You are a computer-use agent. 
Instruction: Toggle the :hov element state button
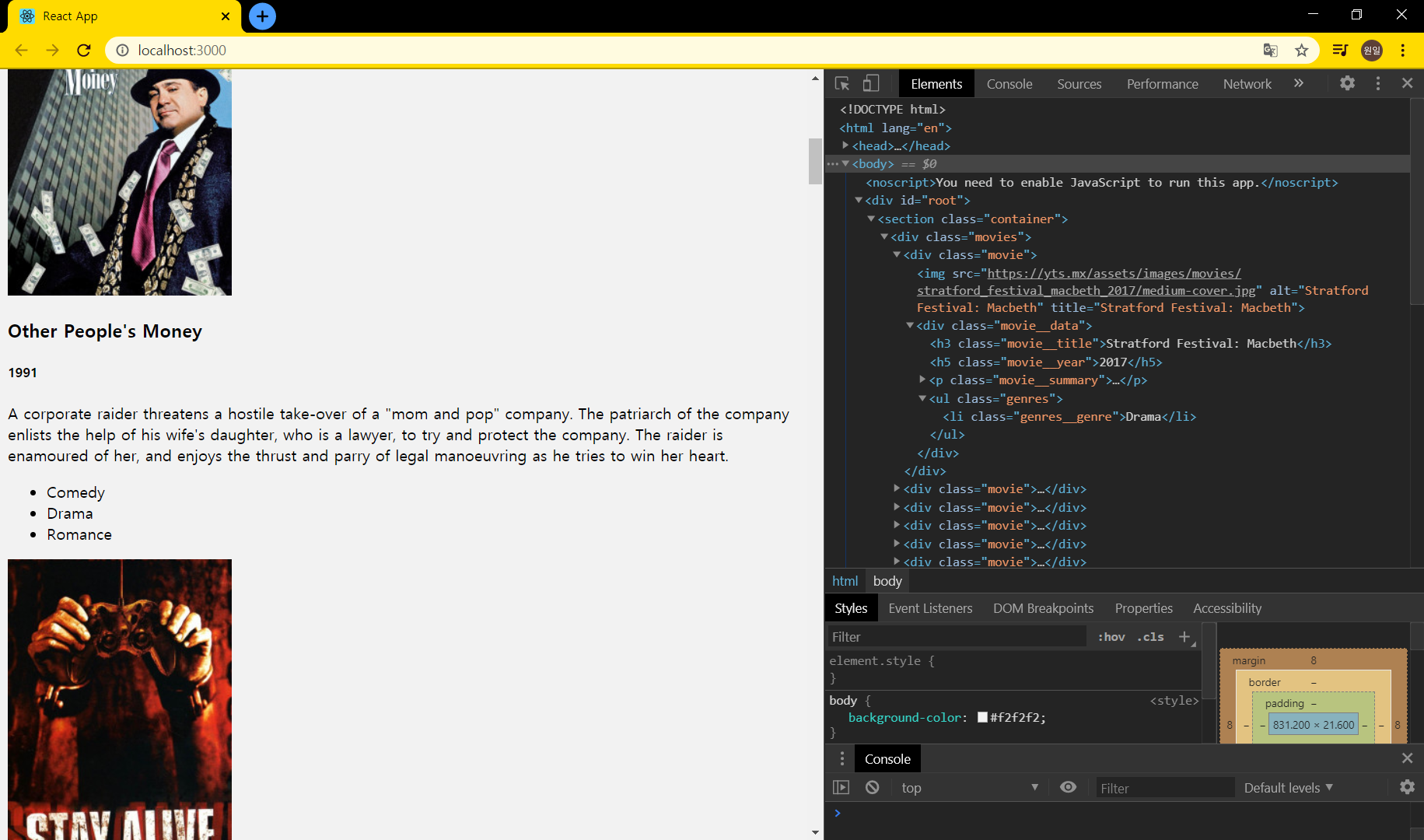[x=1111, y=637]
